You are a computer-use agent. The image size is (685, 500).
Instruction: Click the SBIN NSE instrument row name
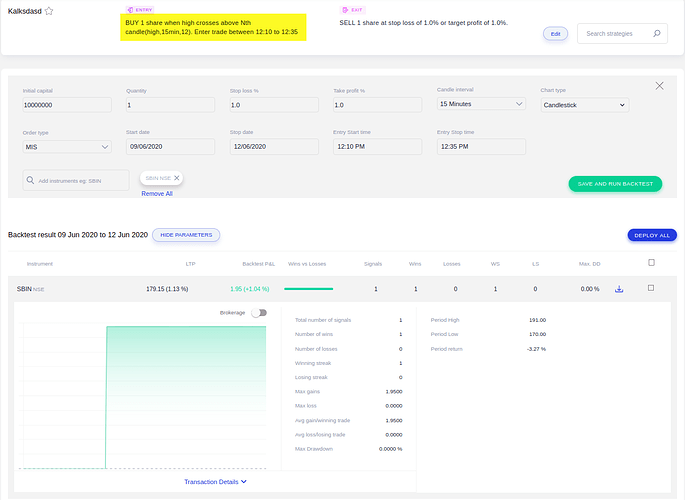click(31, 289)
